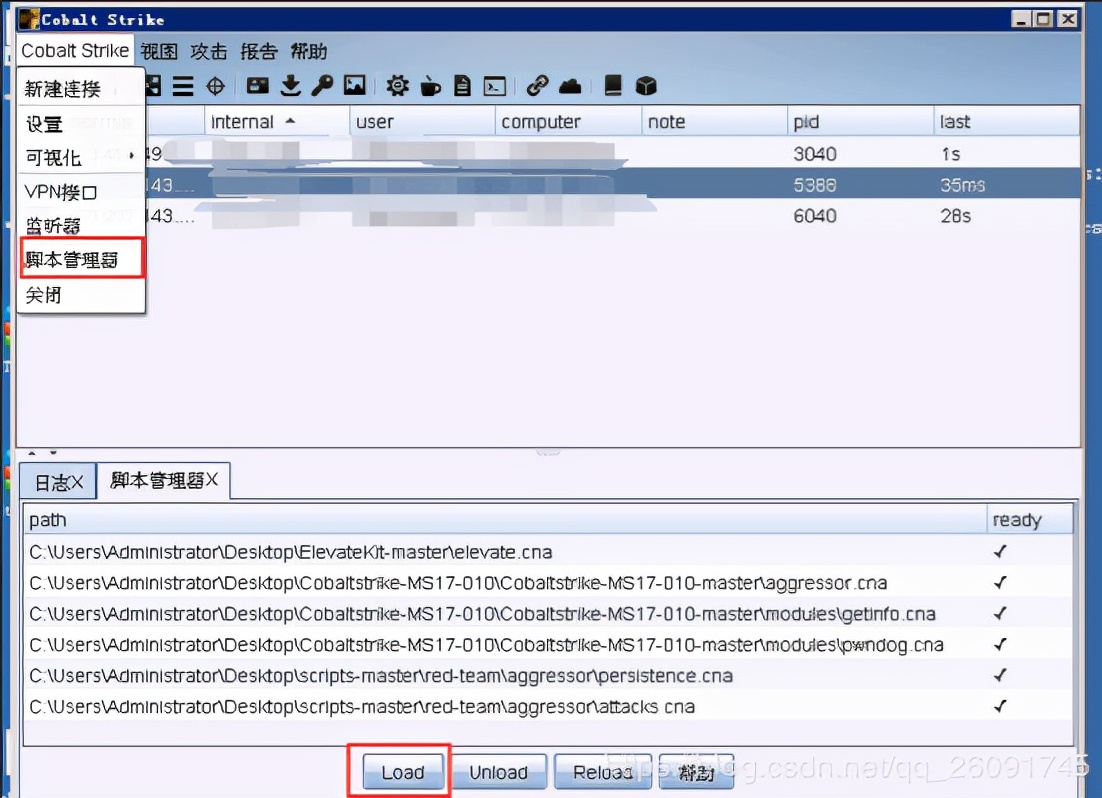Viewport: 1102px width, 798px height.
Task: Select the elevate.cna script row
Action: [548, 552]
